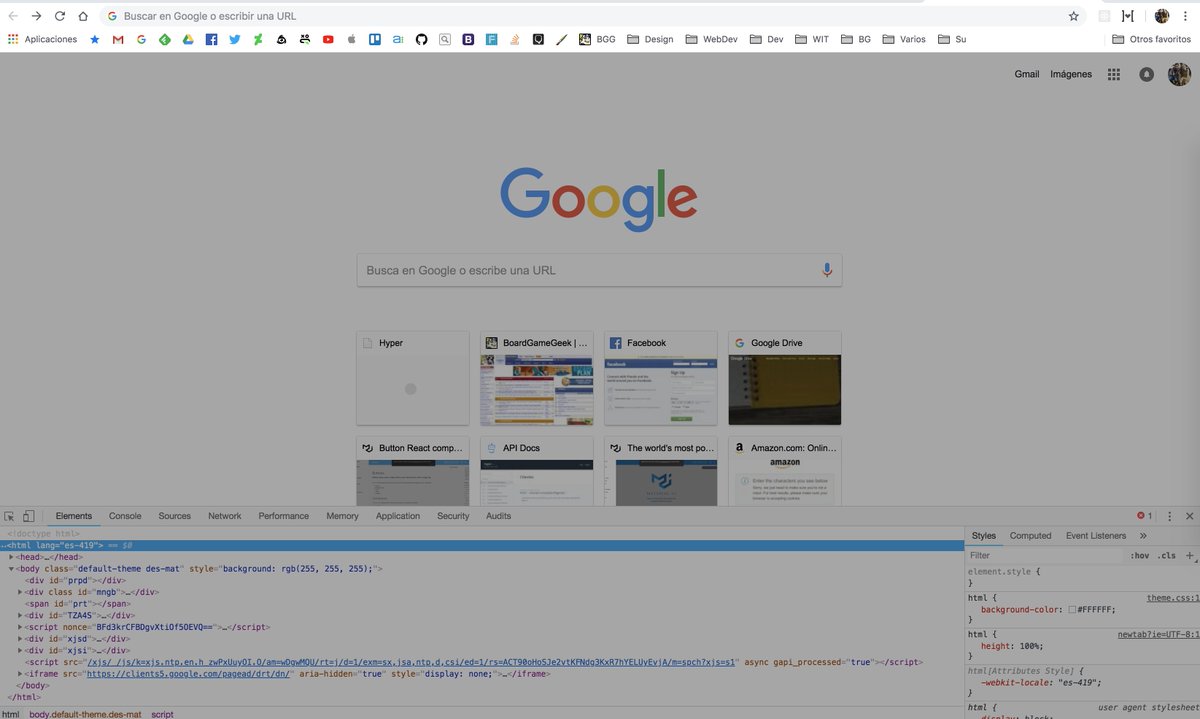Open the Google Drive bookmark icon
The width and height of the screenshot is (1200, 719).
(x=187, y=40)
